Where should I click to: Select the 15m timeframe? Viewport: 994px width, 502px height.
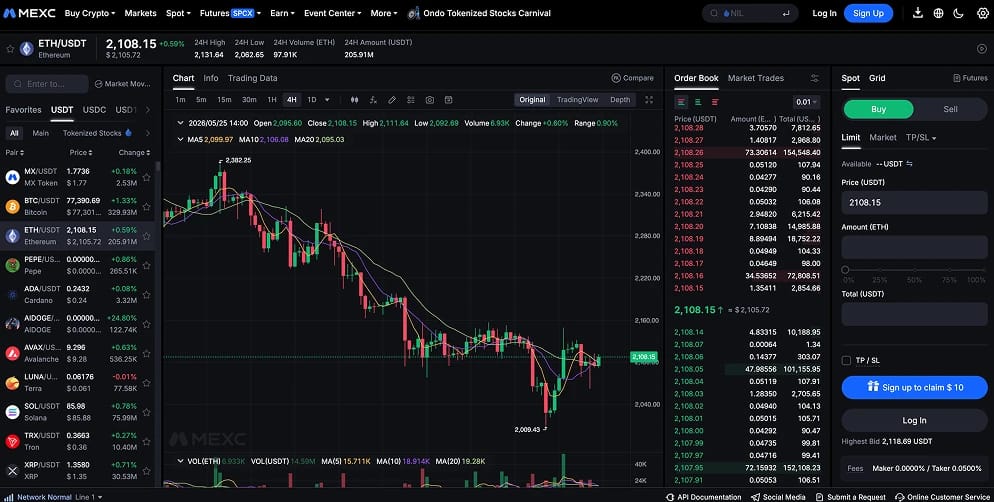click(x=224, y=100)
